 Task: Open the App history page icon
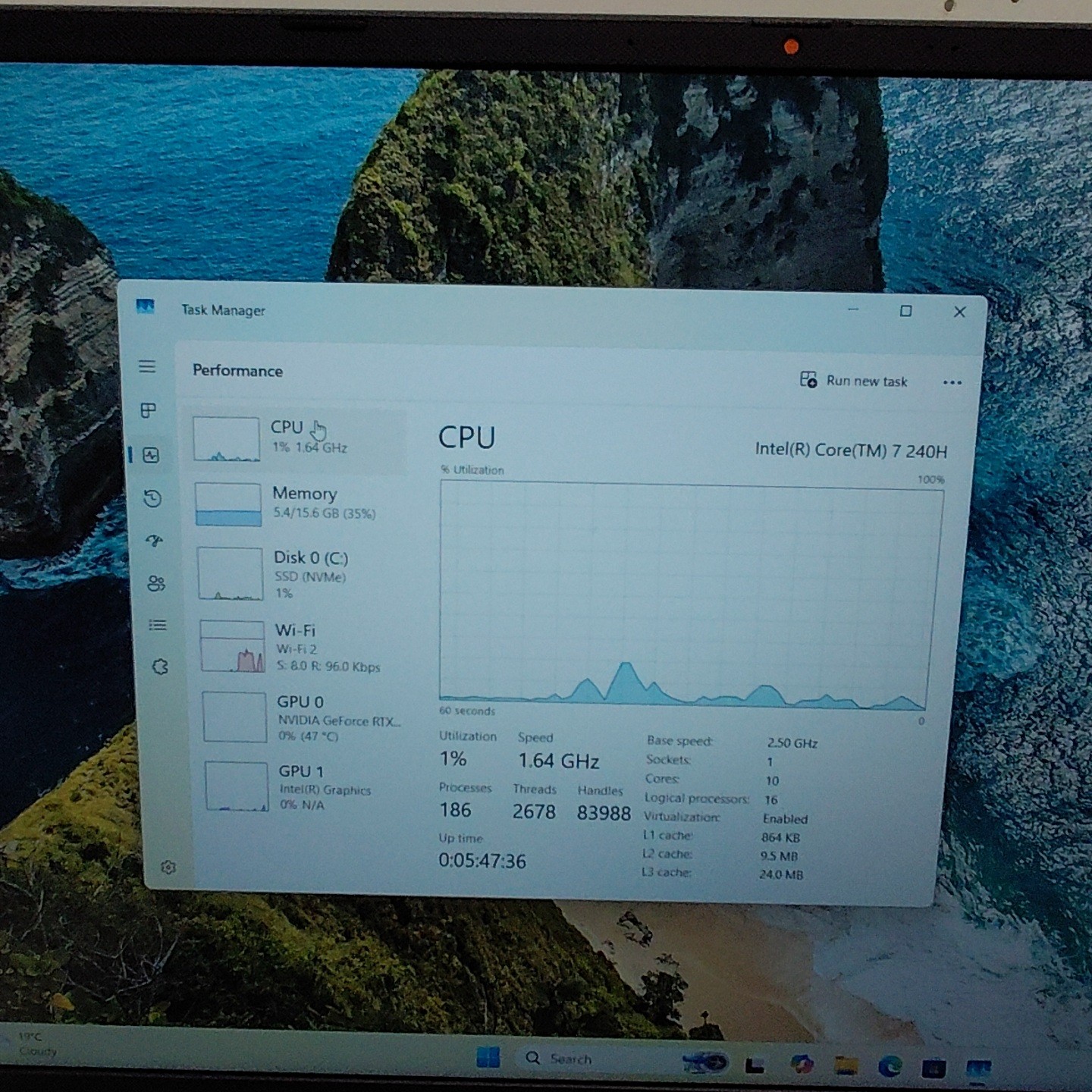click(x=152, y=498)
